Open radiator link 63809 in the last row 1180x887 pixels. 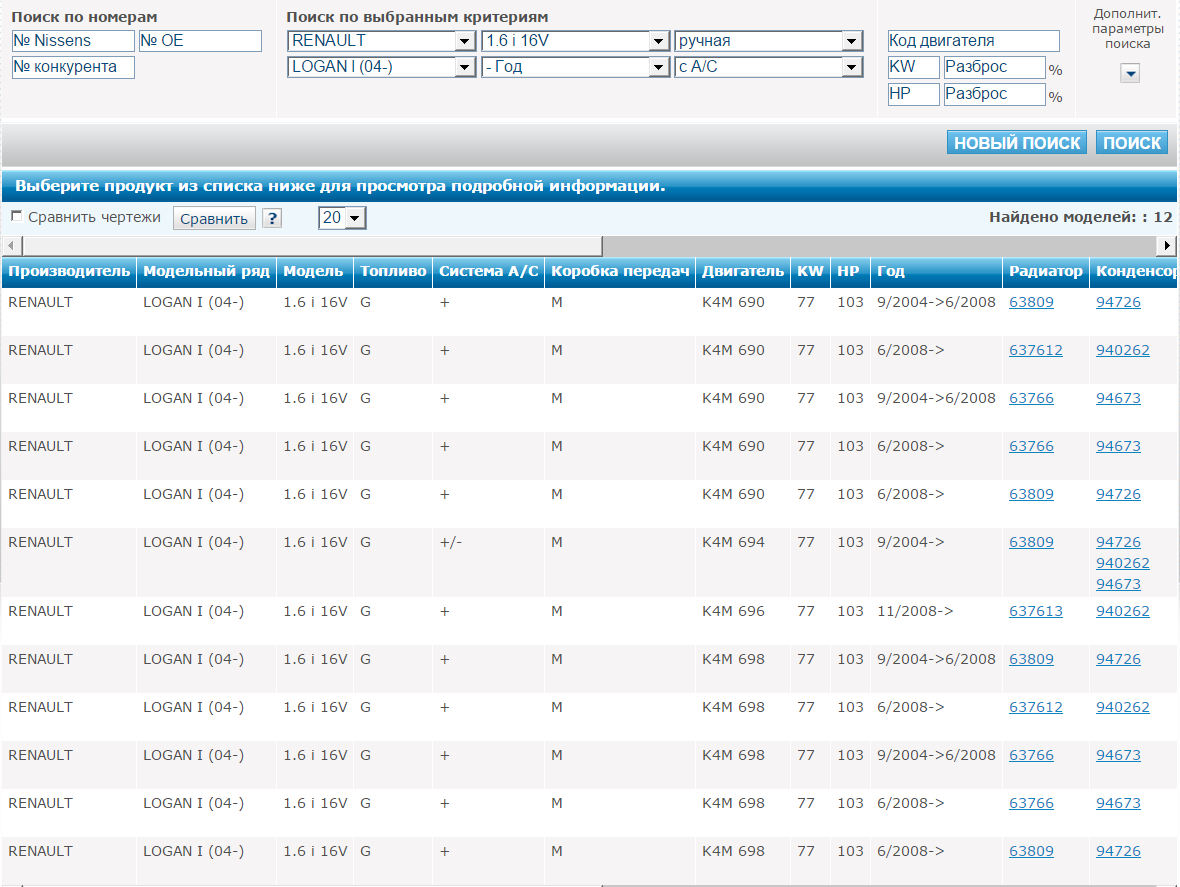click(x=1031, y=852)
